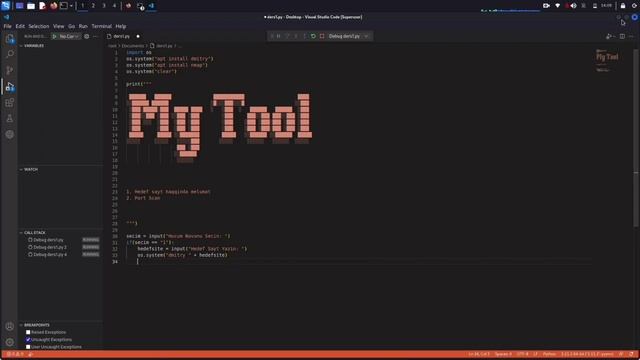Click the Spaces indentation setting in status bar
This screenshot has height=360, width=640.
tap(503, 354)
